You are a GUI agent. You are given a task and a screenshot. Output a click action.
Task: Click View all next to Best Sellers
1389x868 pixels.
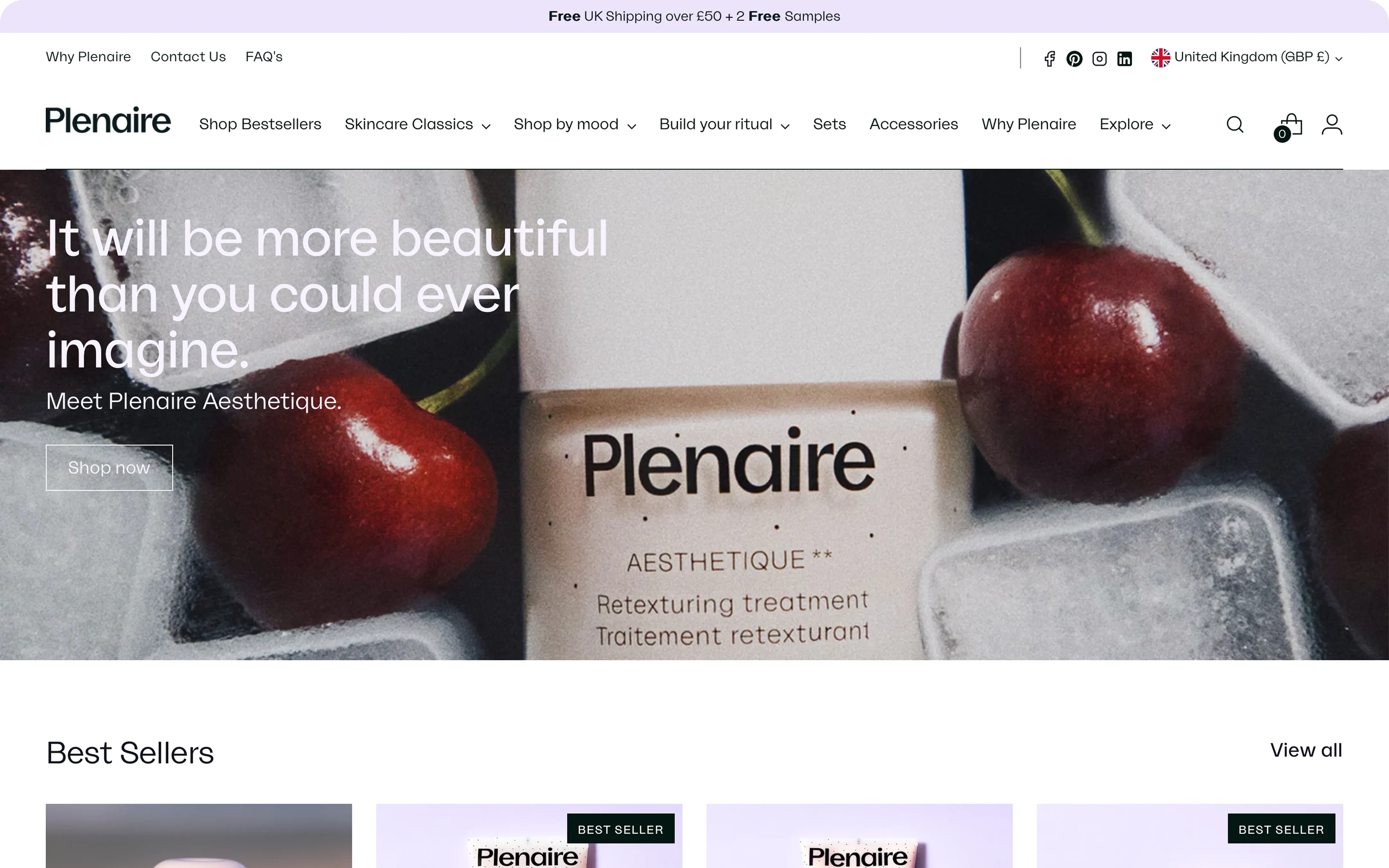point(1306,750)
